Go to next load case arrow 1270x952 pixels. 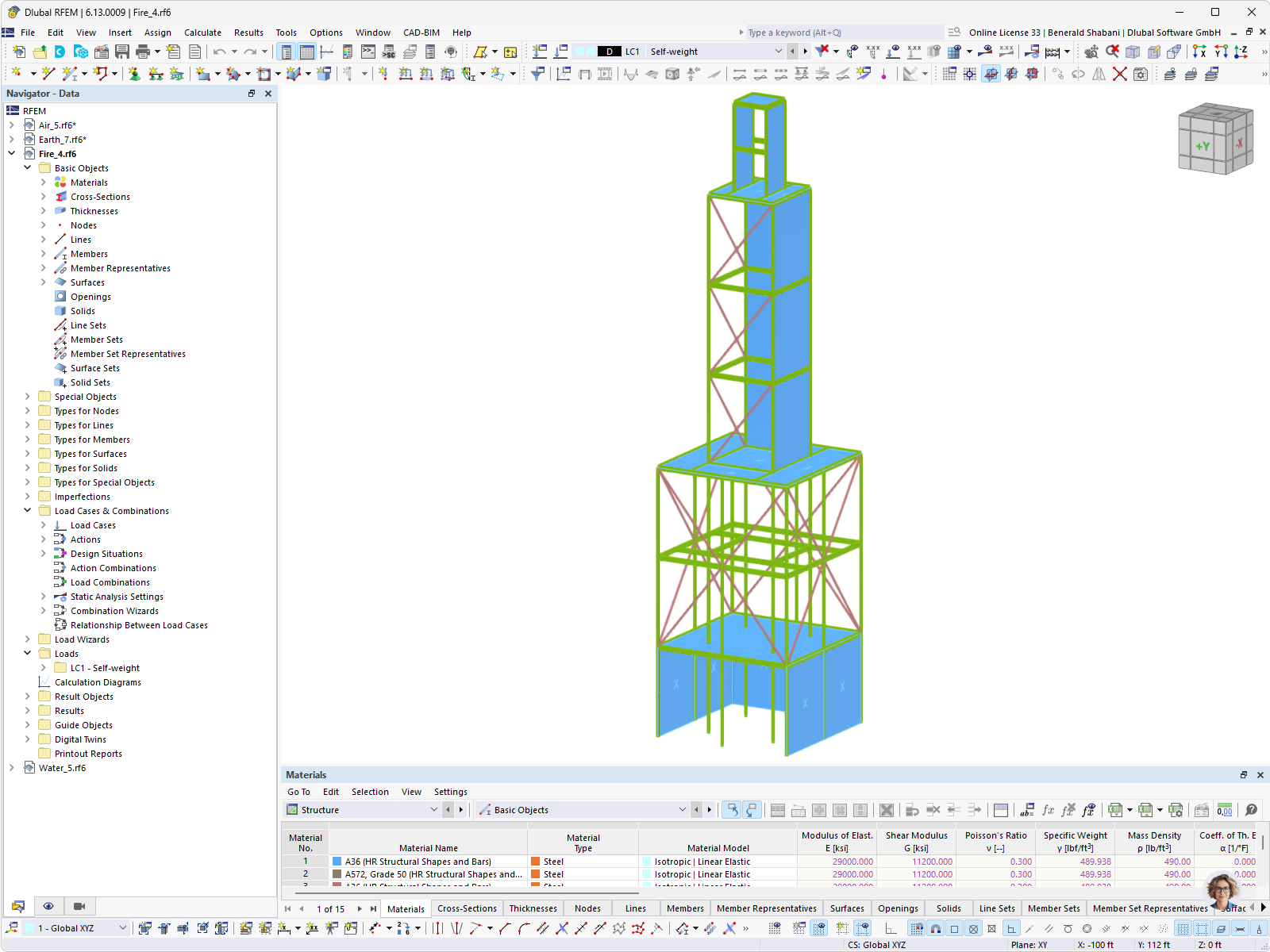[x=805, y=52]
